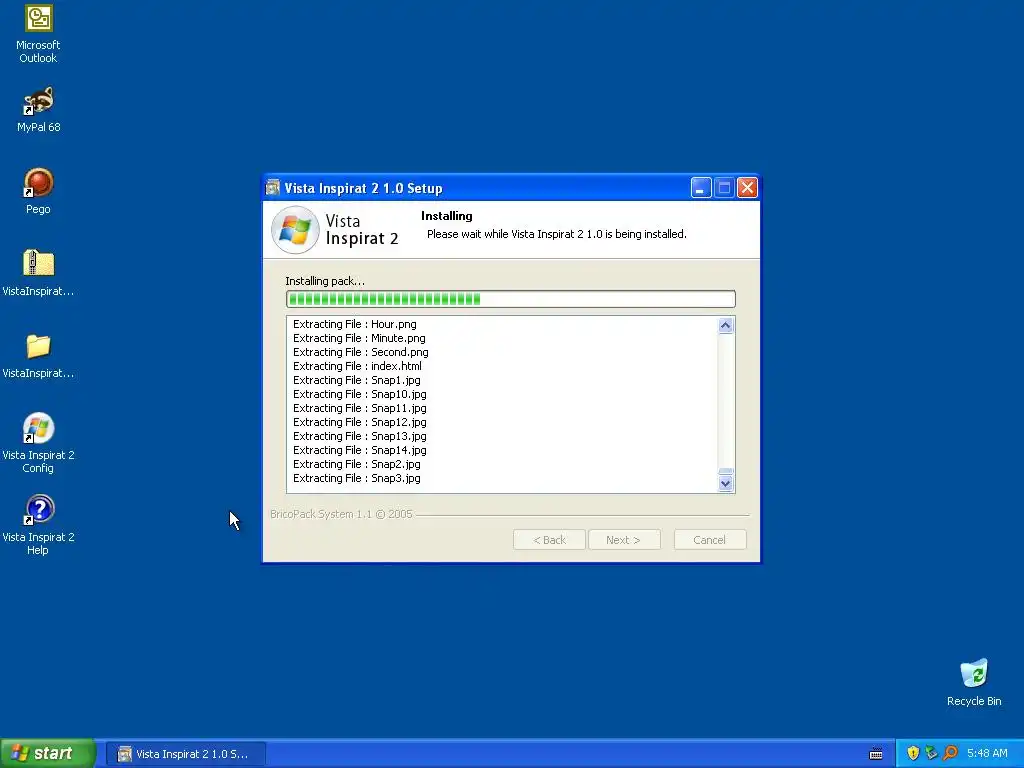Click the < Back button
Image resolution: width=1024 pixels, height=768 pixels.
click(549, 540)
